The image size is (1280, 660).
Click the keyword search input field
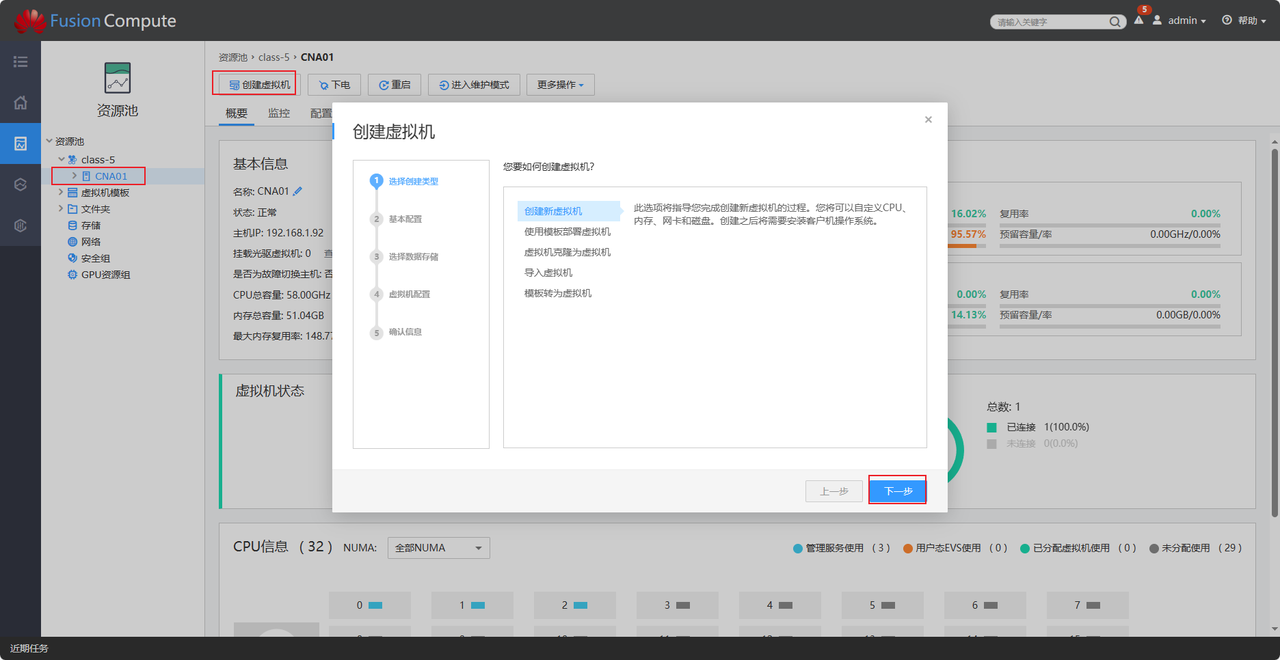tap(1050, 22)
